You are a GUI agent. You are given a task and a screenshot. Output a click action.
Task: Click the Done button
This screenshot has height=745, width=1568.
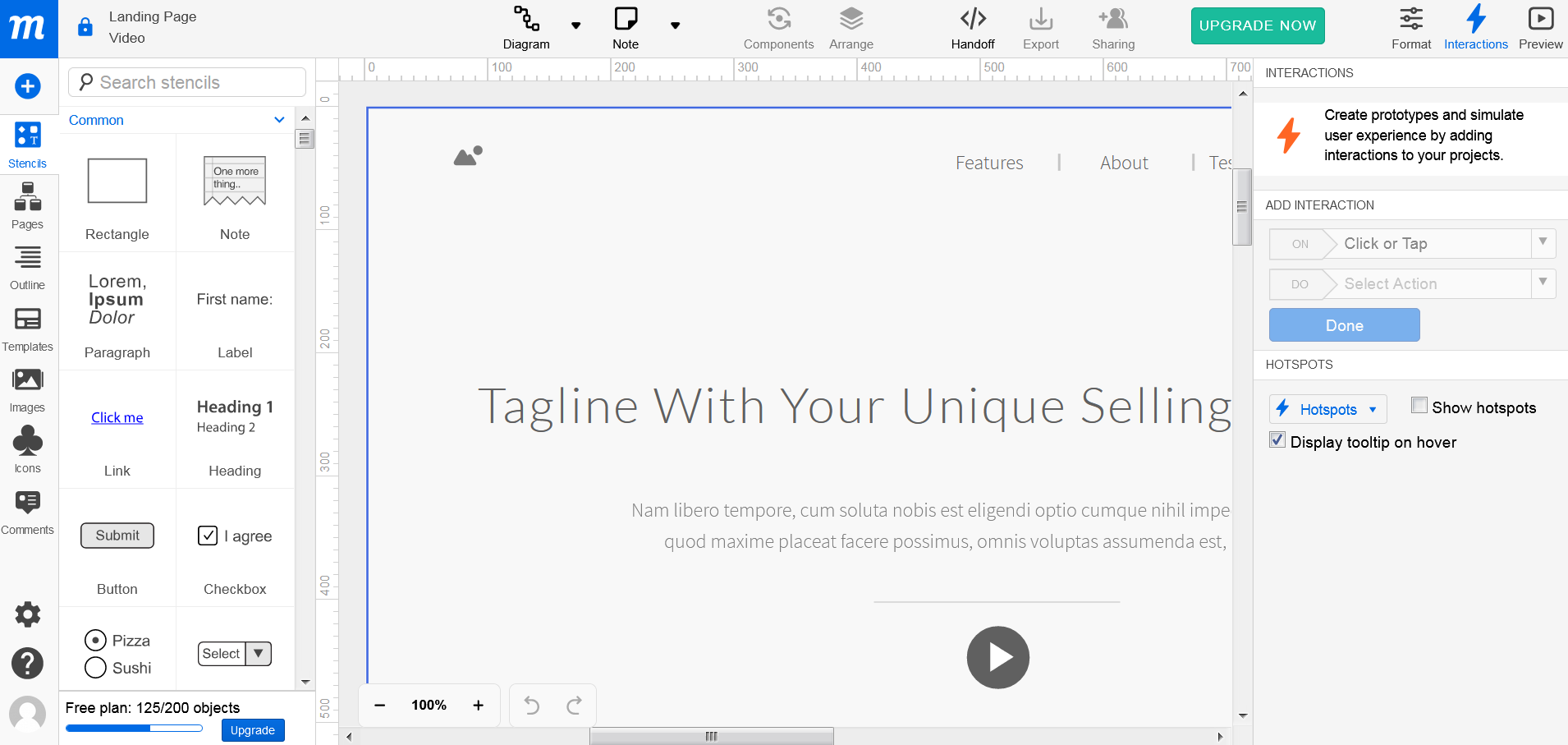1344,325
